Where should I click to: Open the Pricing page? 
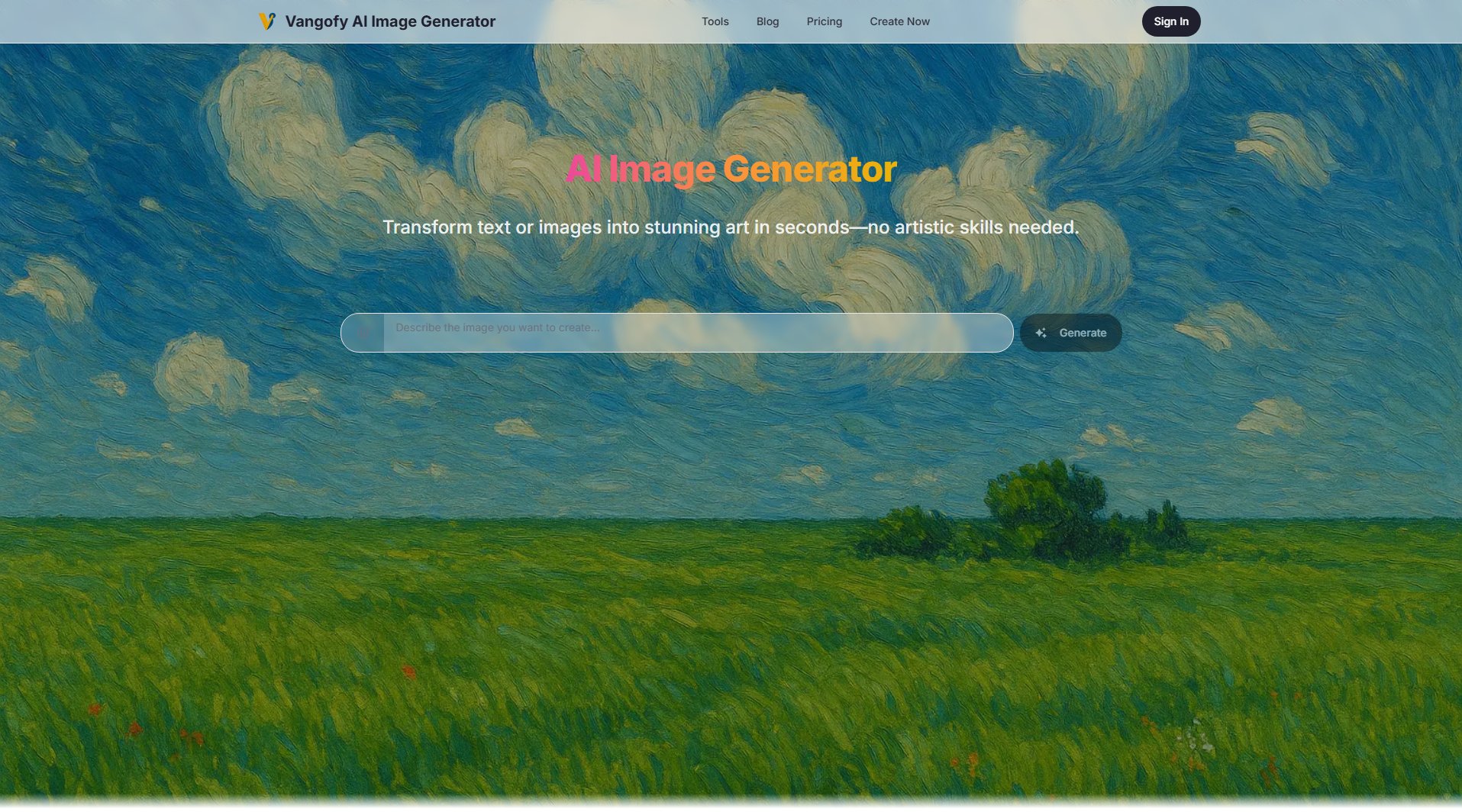point(824,21)
